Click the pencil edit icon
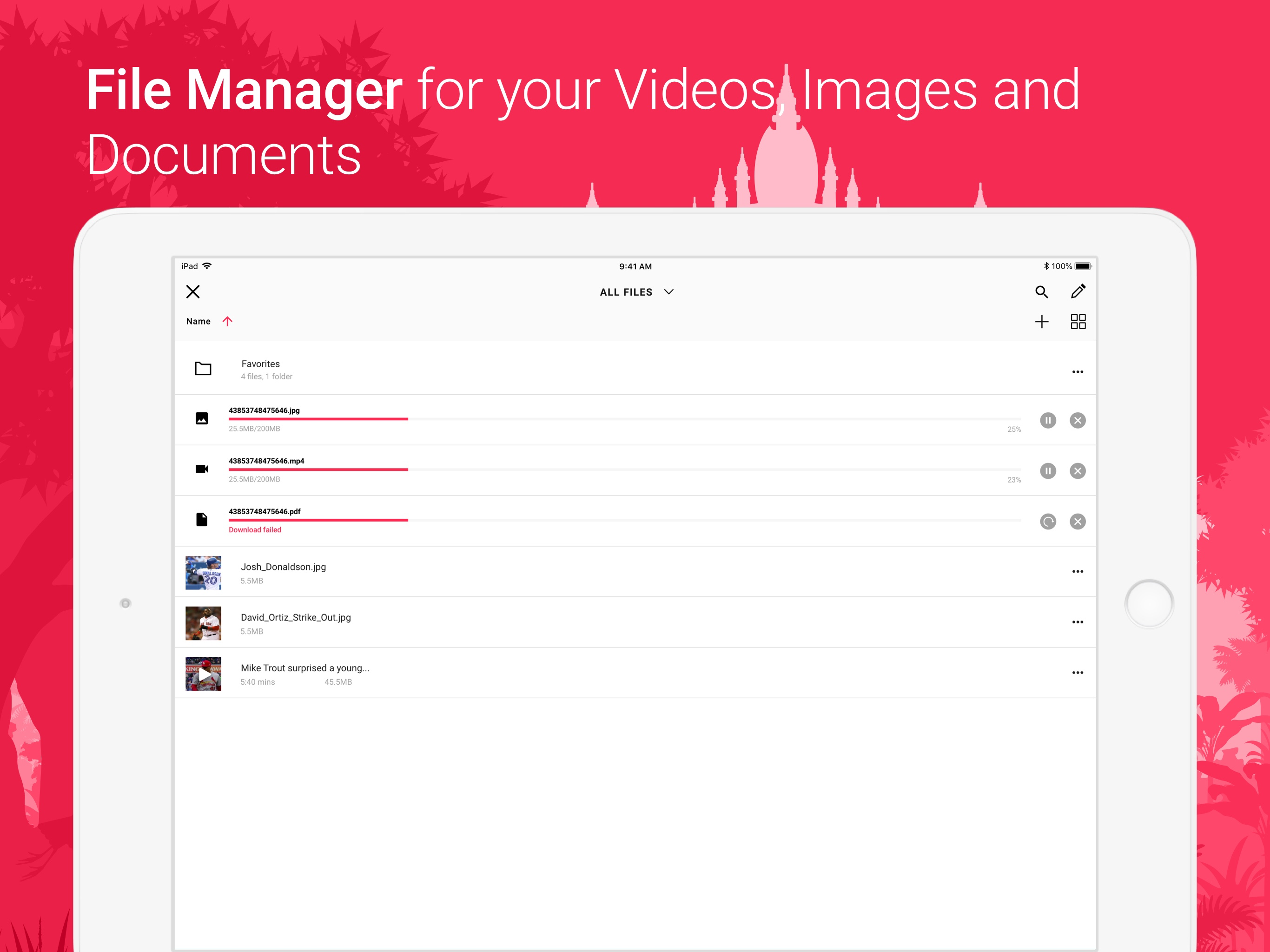 point(1078,291)
